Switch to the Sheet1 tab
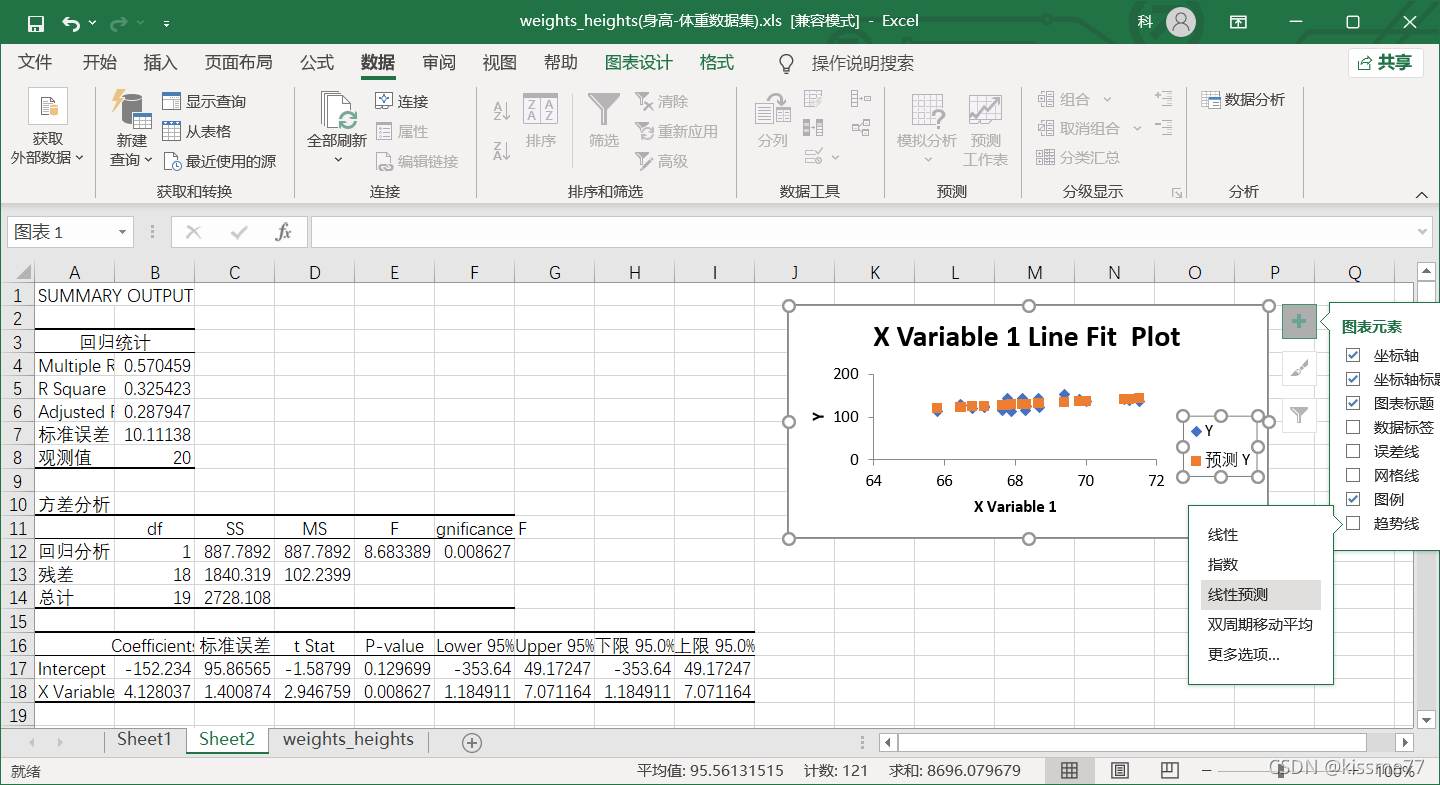Screen dimensions: 1440x785 (x=145, y=739)
